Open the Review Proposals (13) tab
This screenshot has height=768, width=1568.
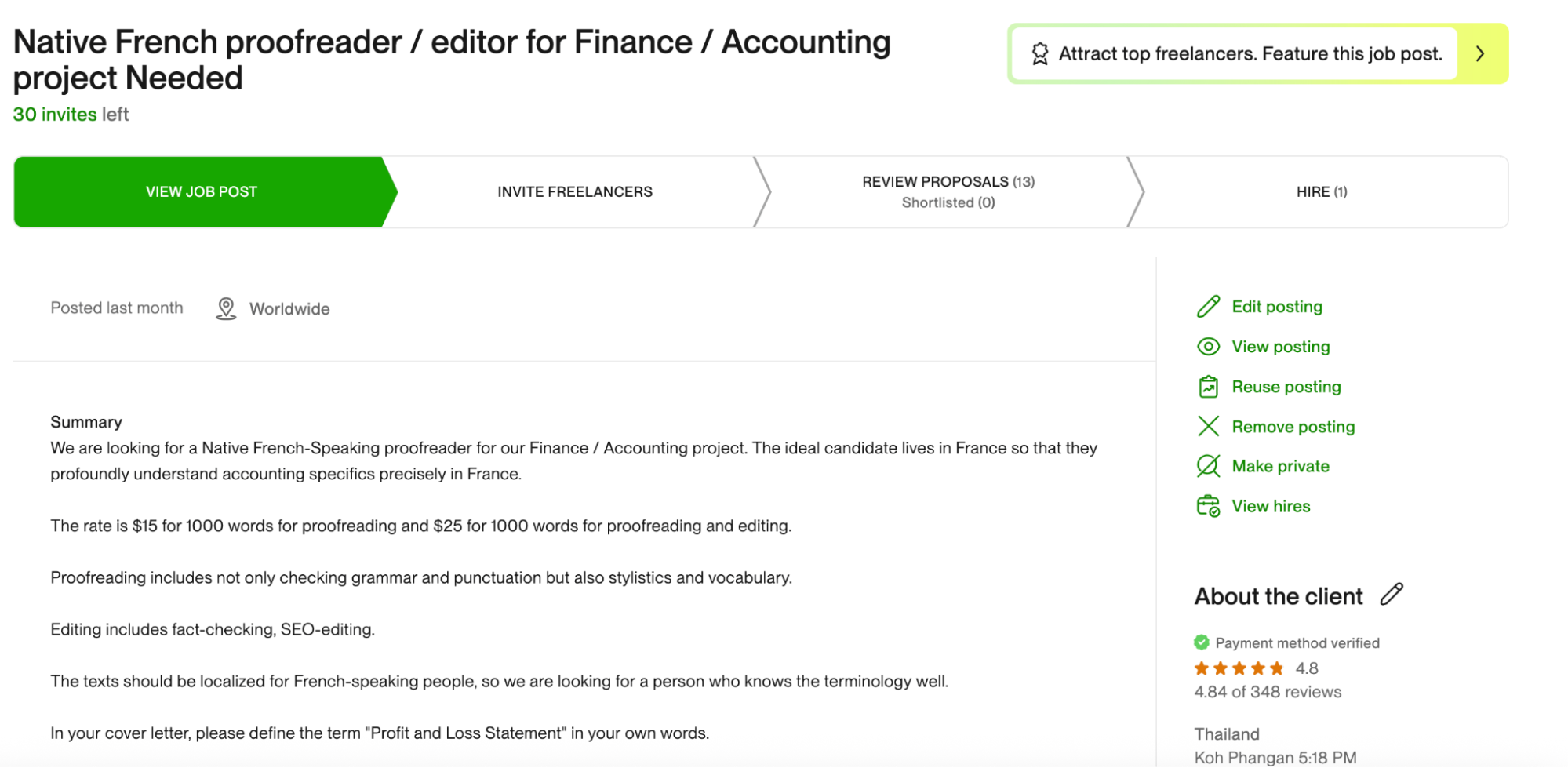(948, 192)
